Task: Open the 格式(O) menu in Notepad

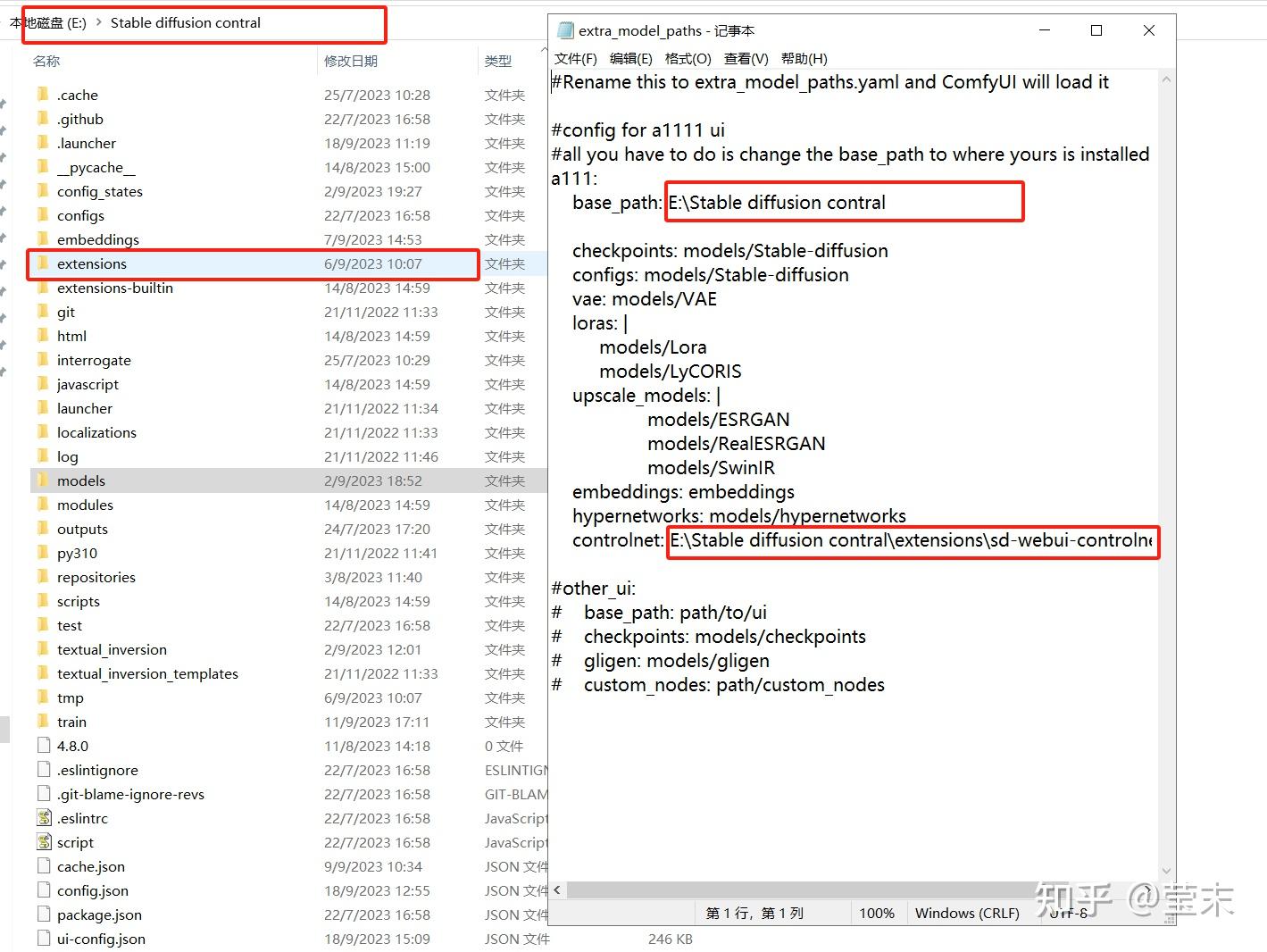Action: coord(688,59)
